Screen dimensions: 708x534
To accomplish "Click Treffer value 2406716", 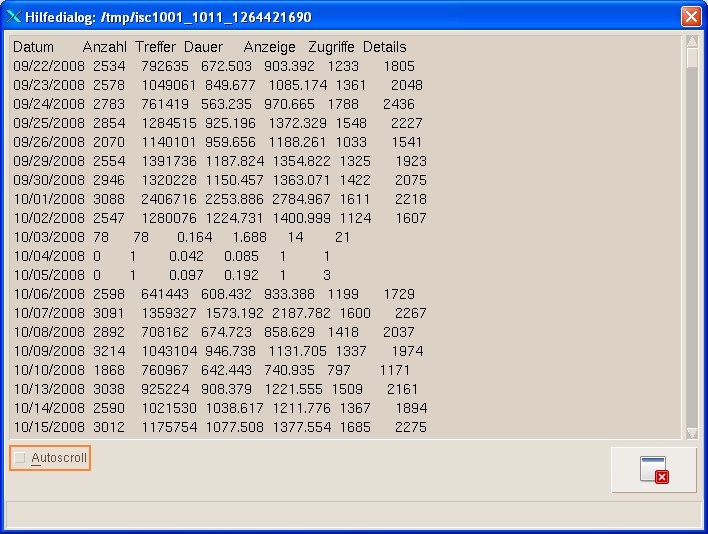I will pos(169,199).
